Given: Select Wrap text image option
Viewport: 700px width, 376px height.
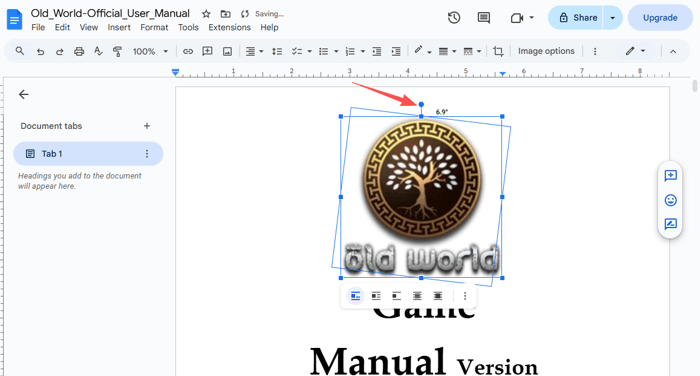Looking at the screenshot, I should [376, 296].
